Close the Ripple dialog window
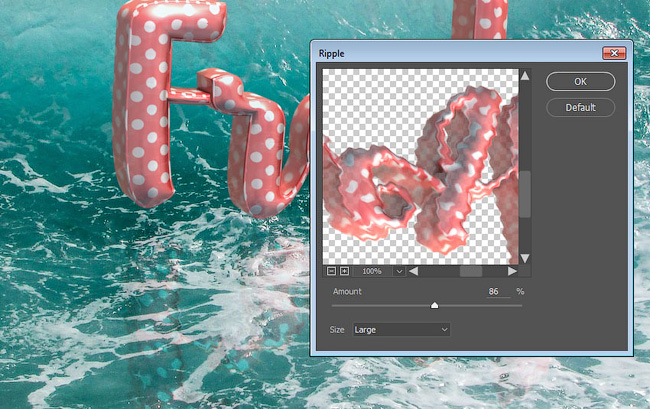This screenshot has width=650, height=409. pos(614,53)
